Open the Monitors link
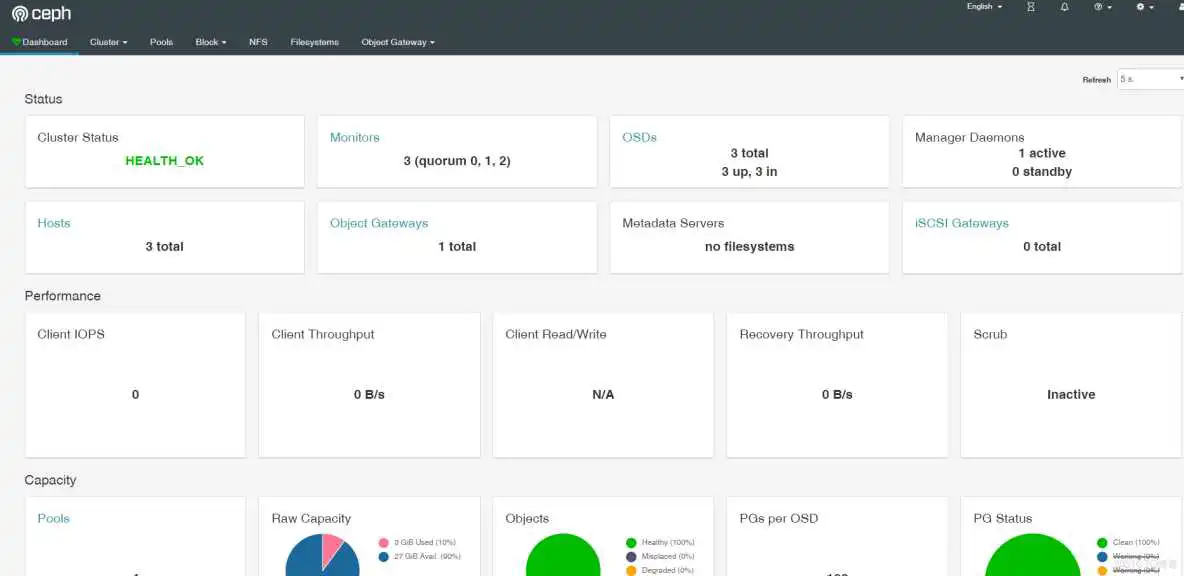 tap(355, 137)
